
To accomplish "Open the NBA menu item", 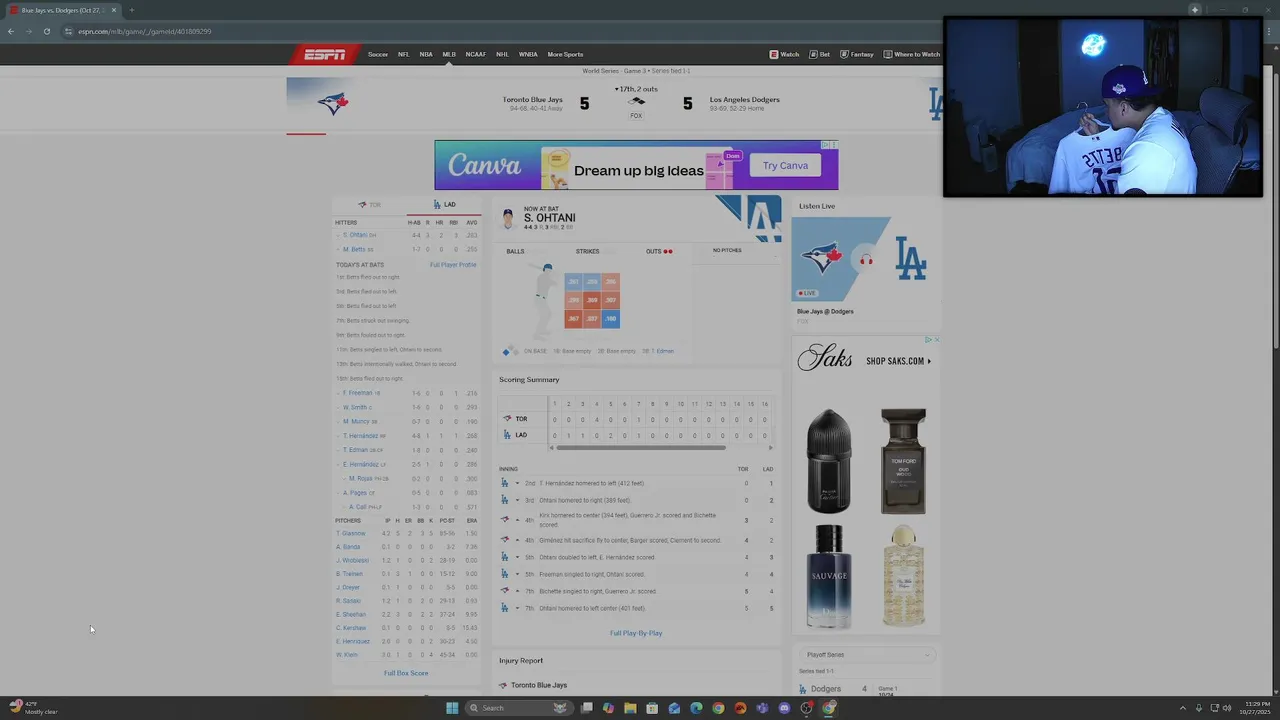I will 426,54.
